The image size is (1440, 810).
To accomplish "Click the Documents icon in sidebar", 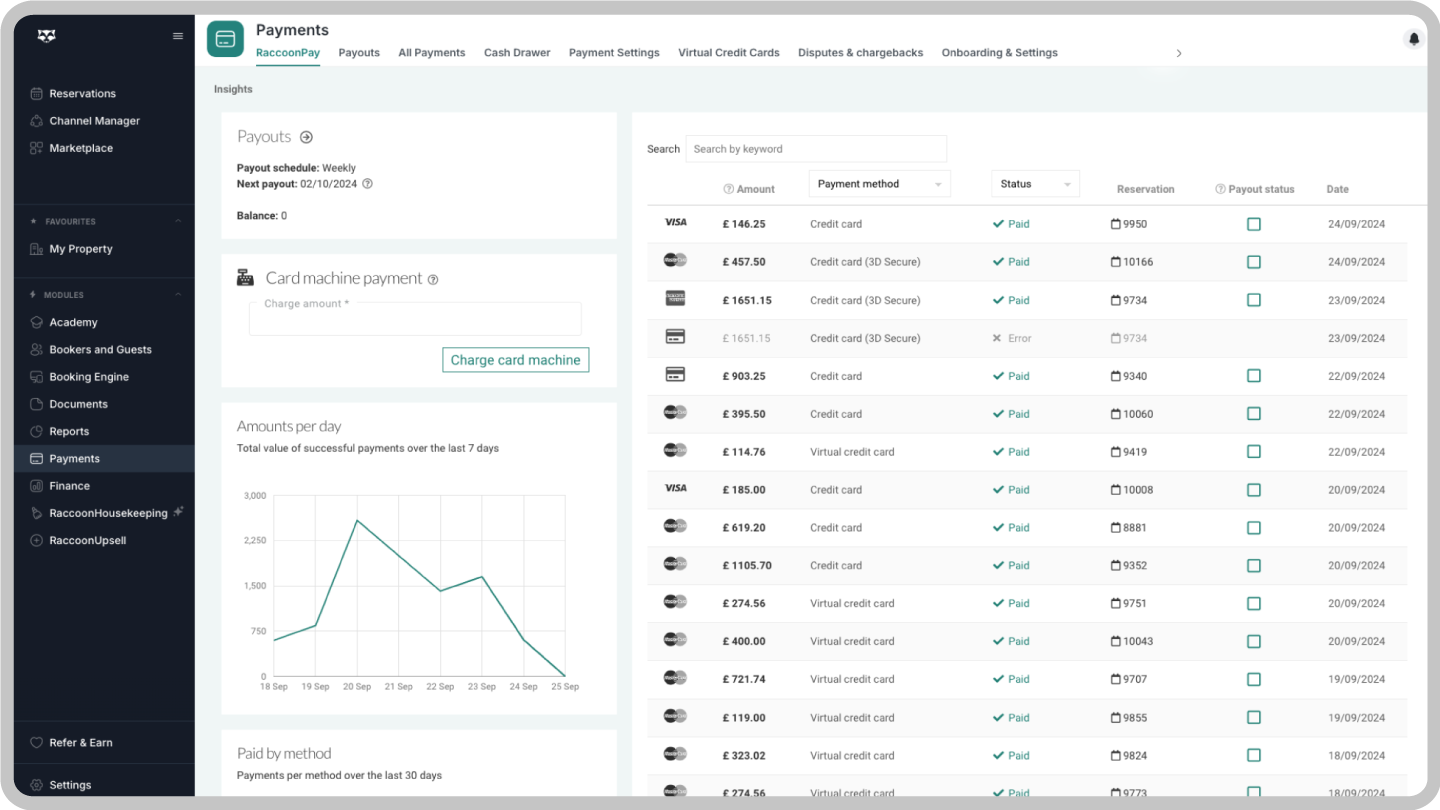I will click(x=37, y=404).
